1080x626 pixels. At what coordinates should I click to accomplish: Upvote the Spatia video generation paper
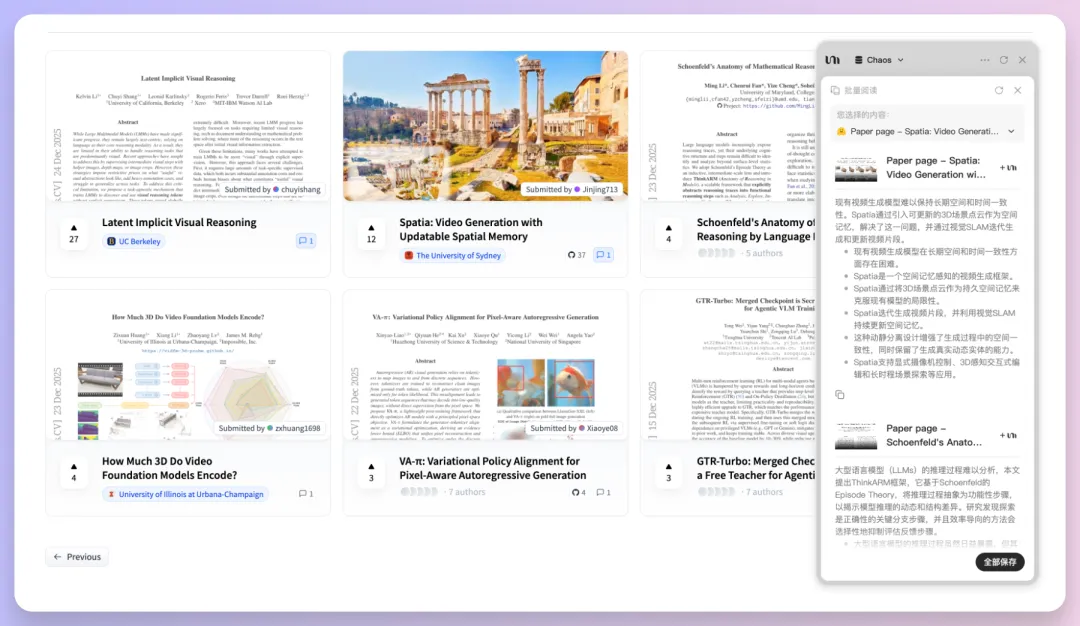[372, 233]
